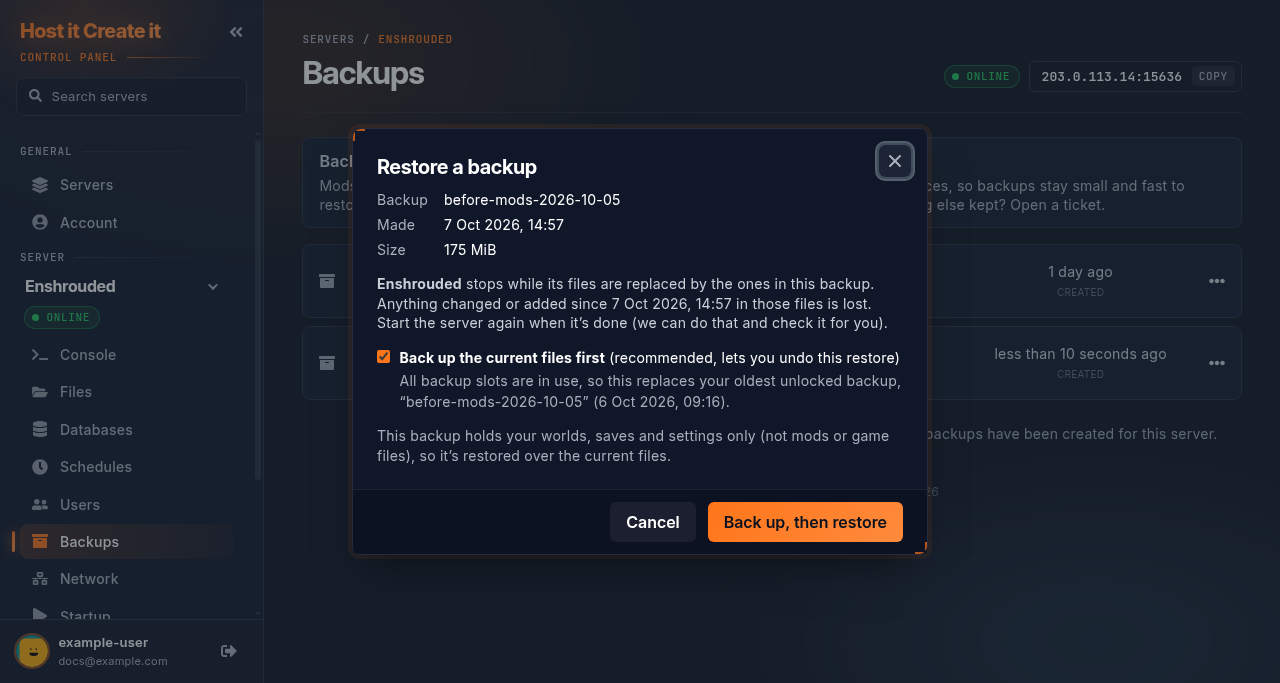Click the Servers stack icon
The height and width of the screenshot is (683, 1280).
point(40,185)
